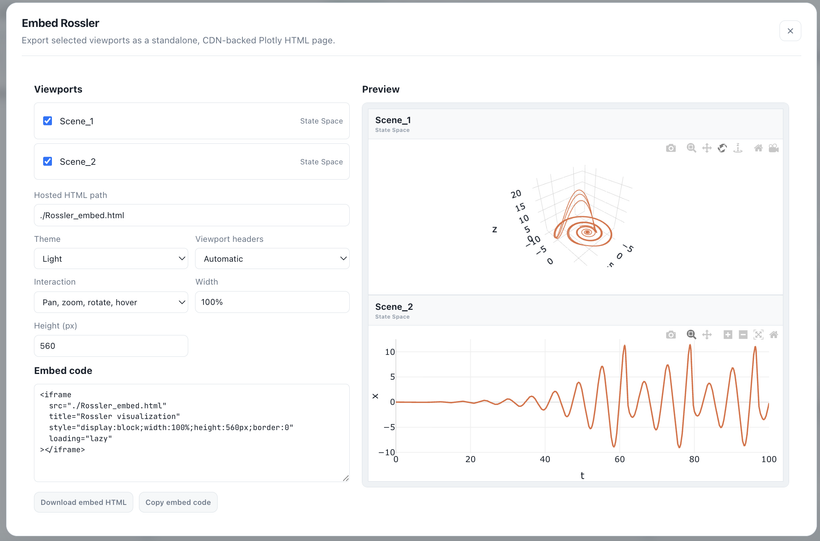Click the Preview heading
This screenshot has height=541, width=820.
coord(381,89)
